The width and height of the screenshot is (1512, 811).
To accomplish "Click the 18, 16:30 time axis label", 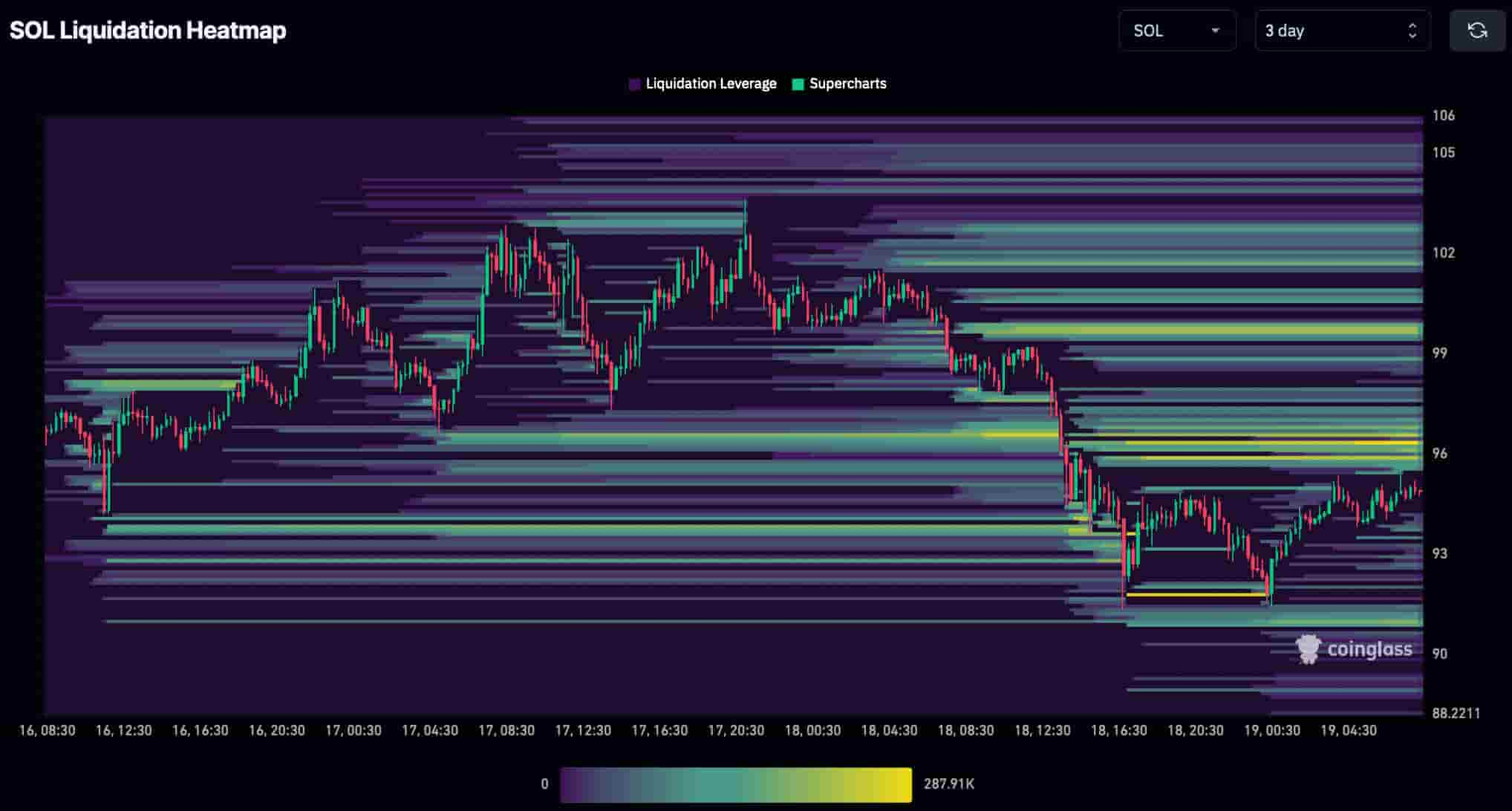I will pyautogui.click(x=1118, y=730).
